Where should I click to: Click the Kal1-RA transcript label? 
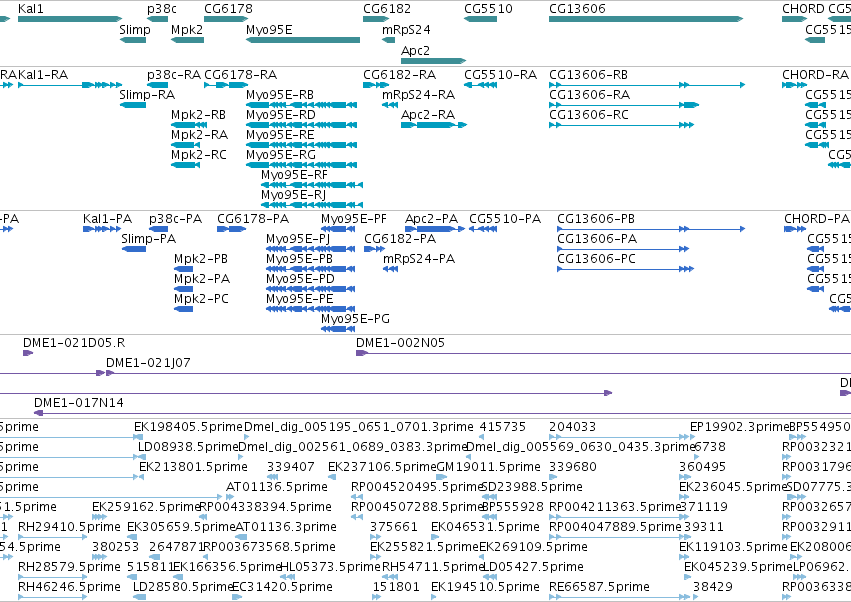coord(43,74)
